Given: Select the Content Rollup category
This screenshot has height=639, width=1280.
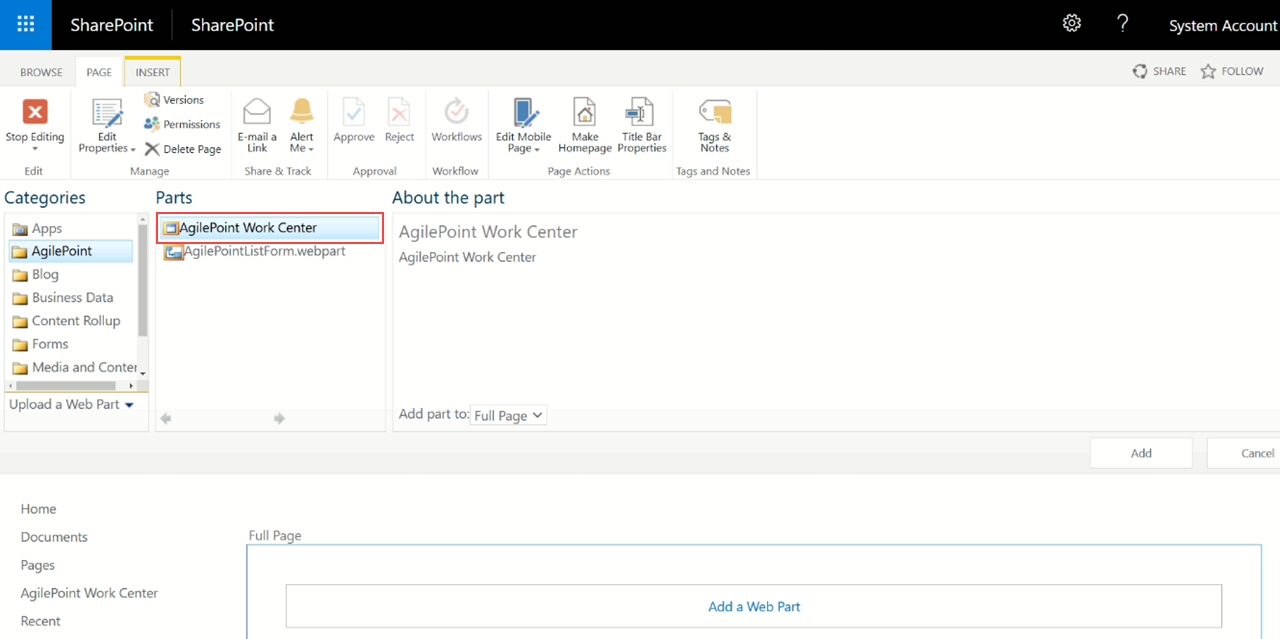Looking at the screenshot, I should (x=66, y=321).
